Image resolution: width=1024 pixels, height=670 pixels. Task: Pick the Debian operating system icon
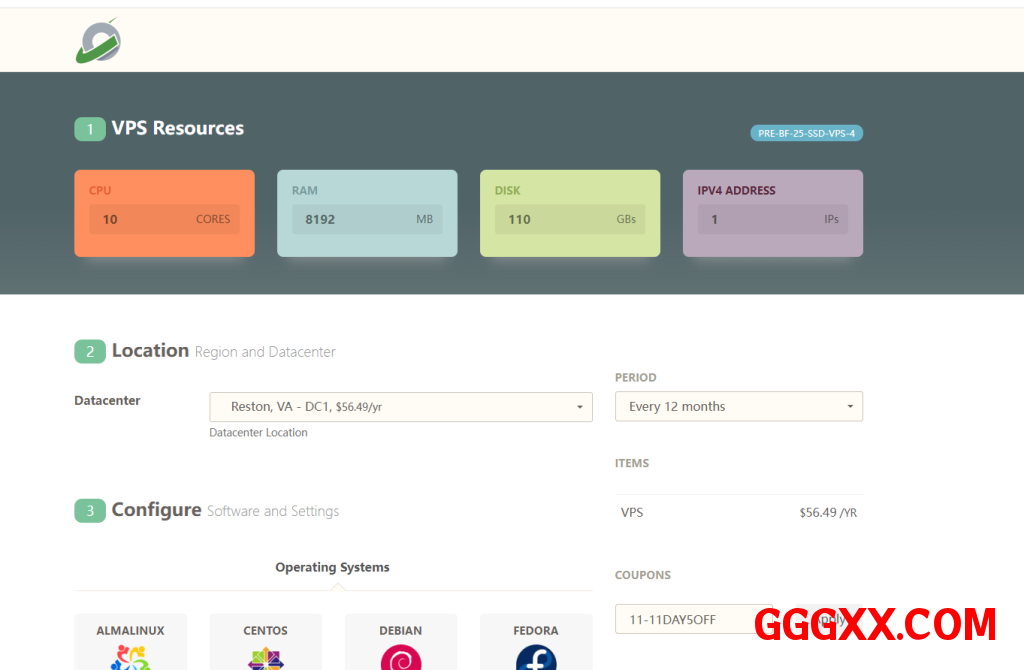[x=401, y=655]
